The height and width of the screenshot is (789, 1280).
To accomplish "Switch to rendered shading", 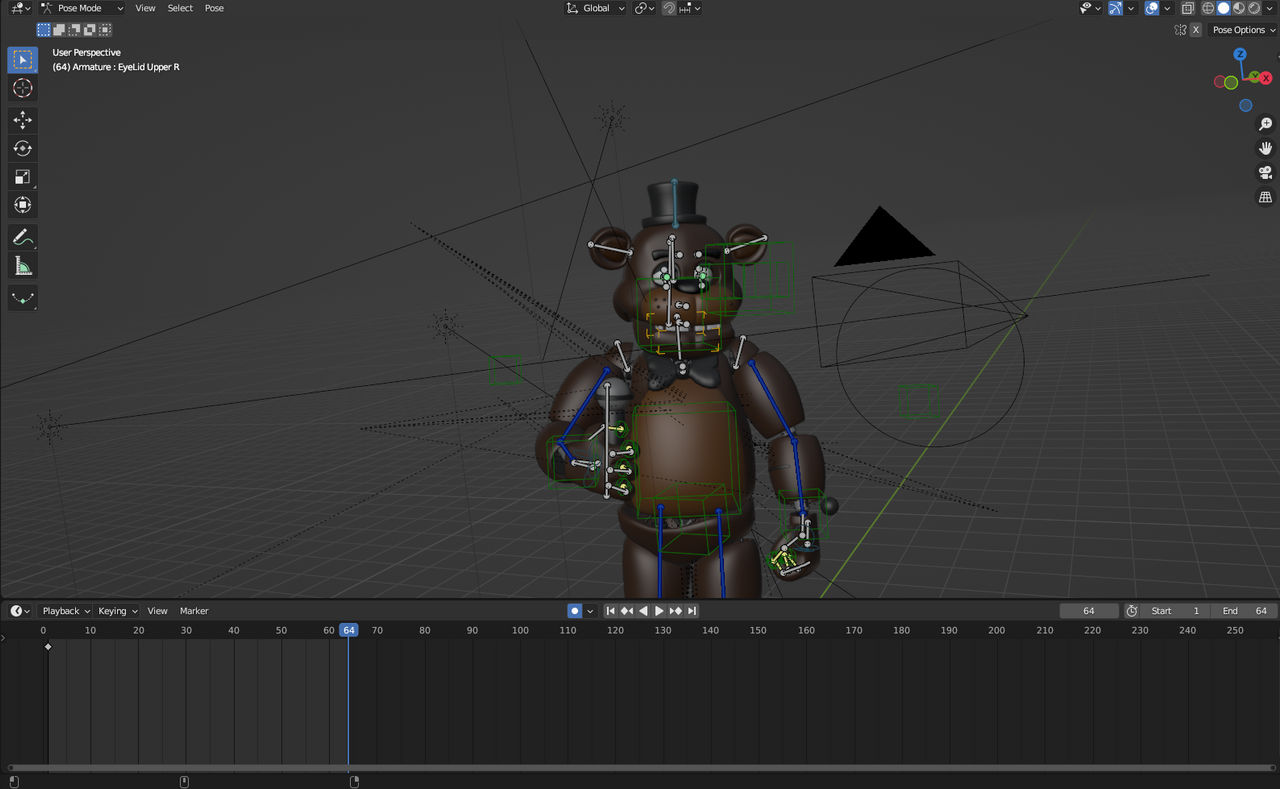I will (x=1254, y=8).
